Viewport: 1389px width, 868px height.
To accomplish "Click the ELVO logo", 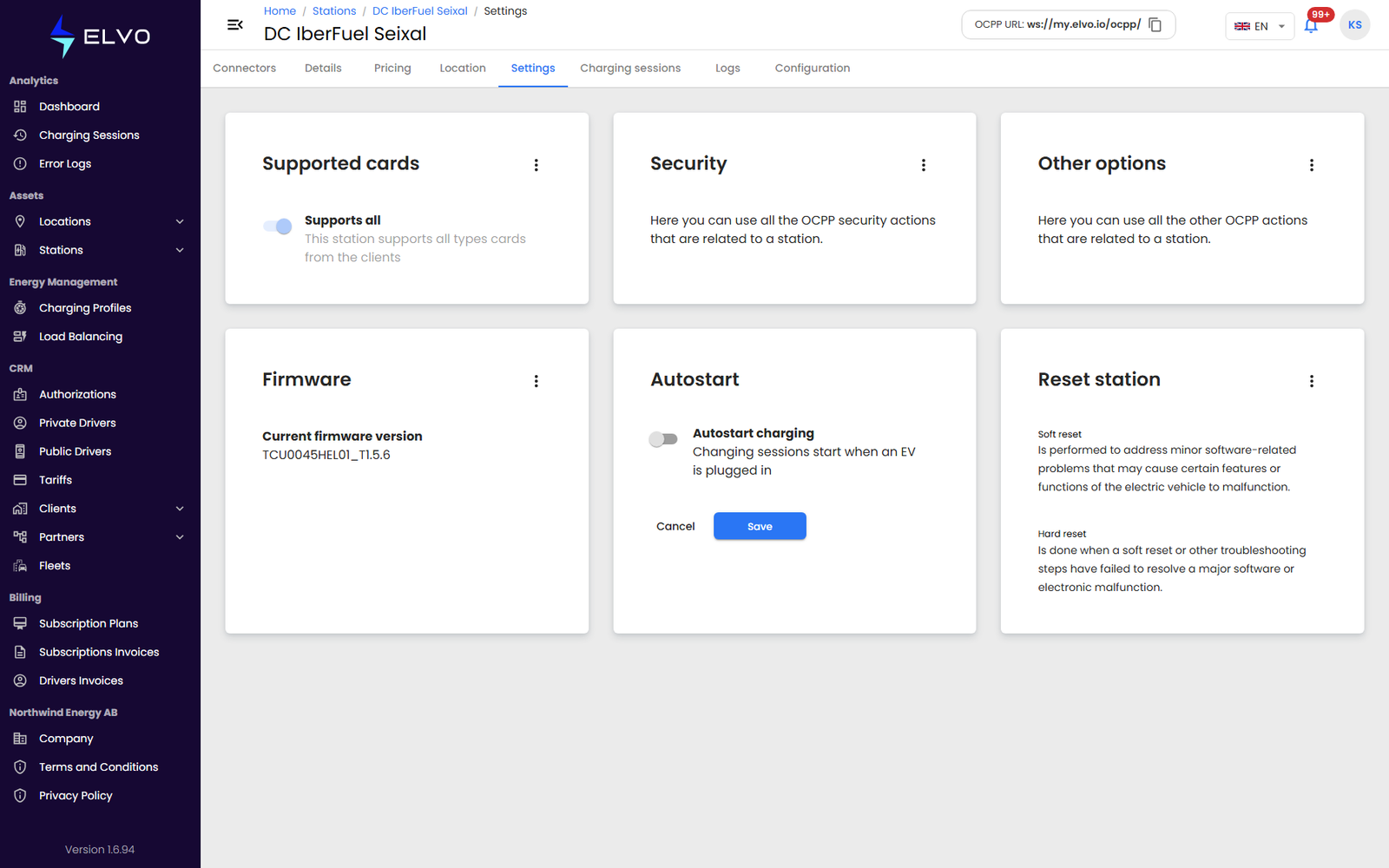I will (x=100, y=36).
